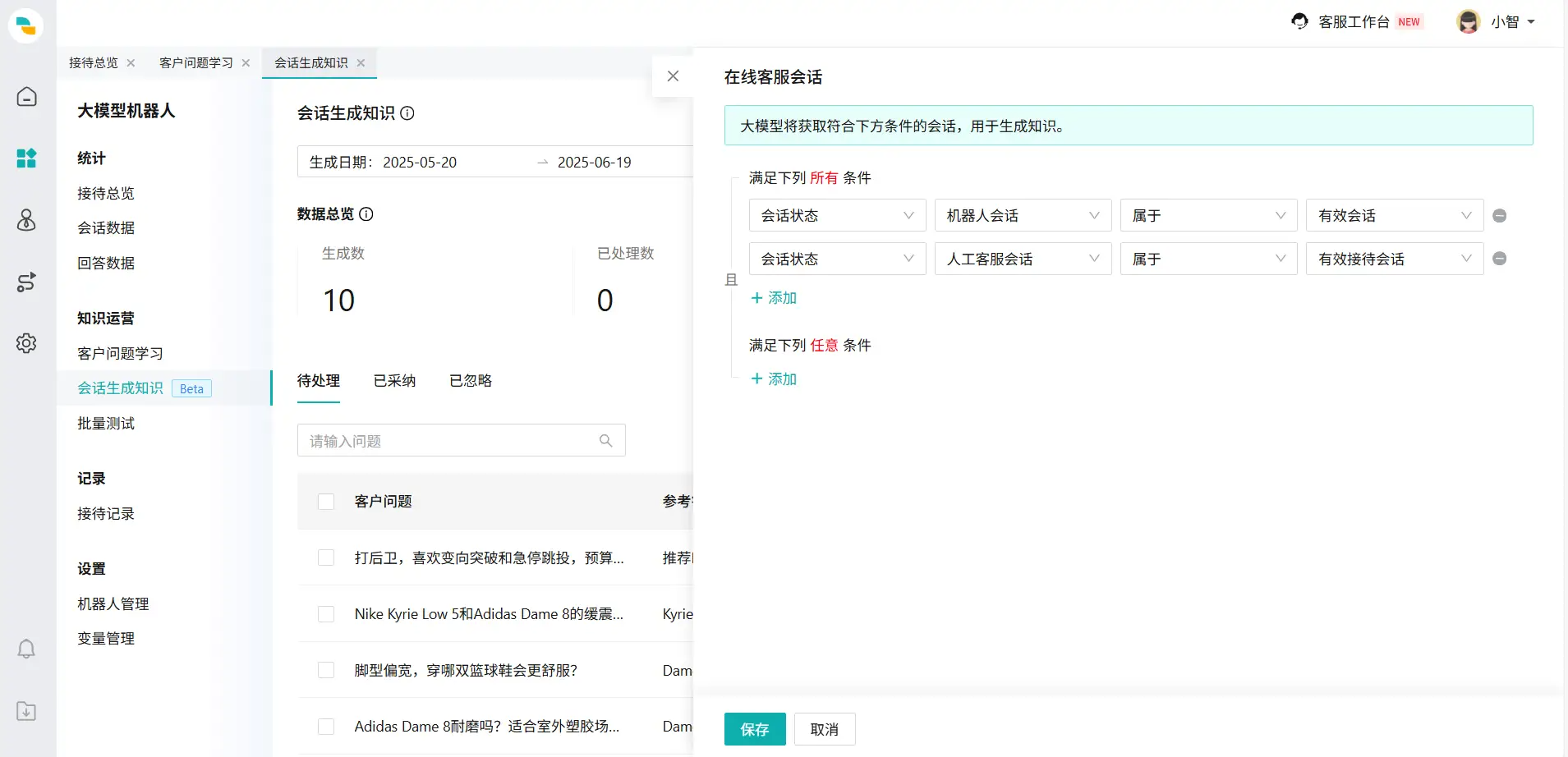
Task: Open 会话生成知识 Beta sidebar item
Action: click(x=163, y=388)
